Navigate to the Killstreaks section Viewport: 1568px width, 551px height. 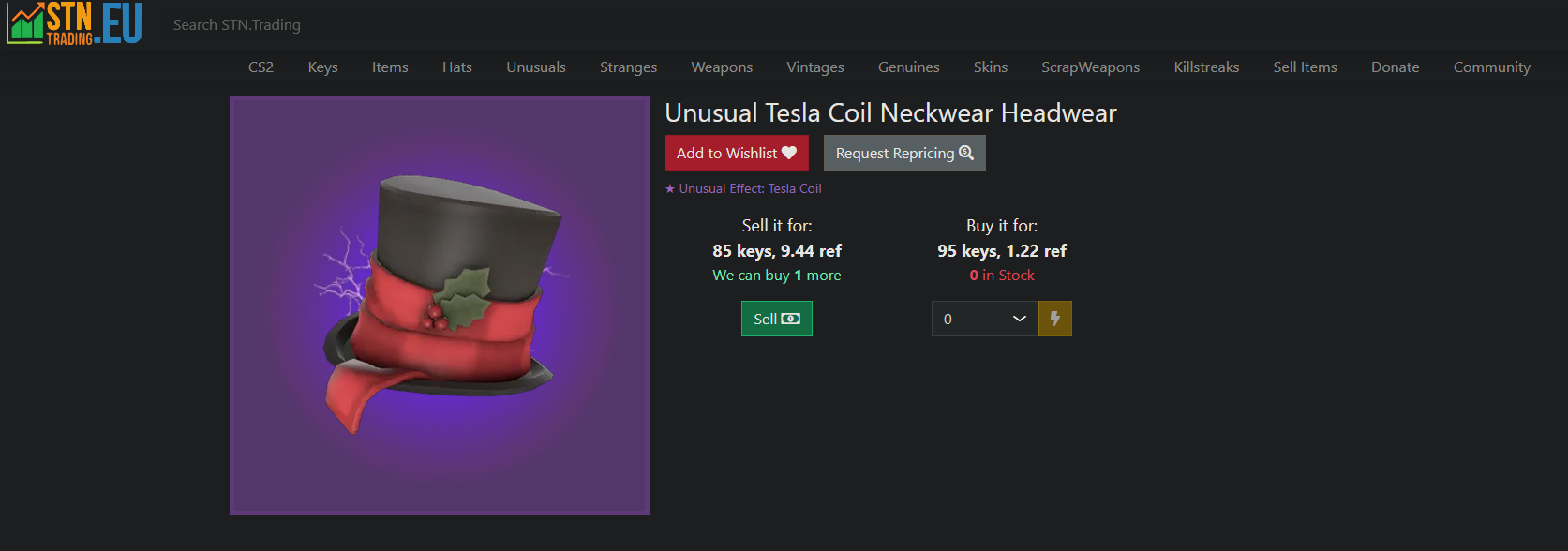tap(1206, 67)
